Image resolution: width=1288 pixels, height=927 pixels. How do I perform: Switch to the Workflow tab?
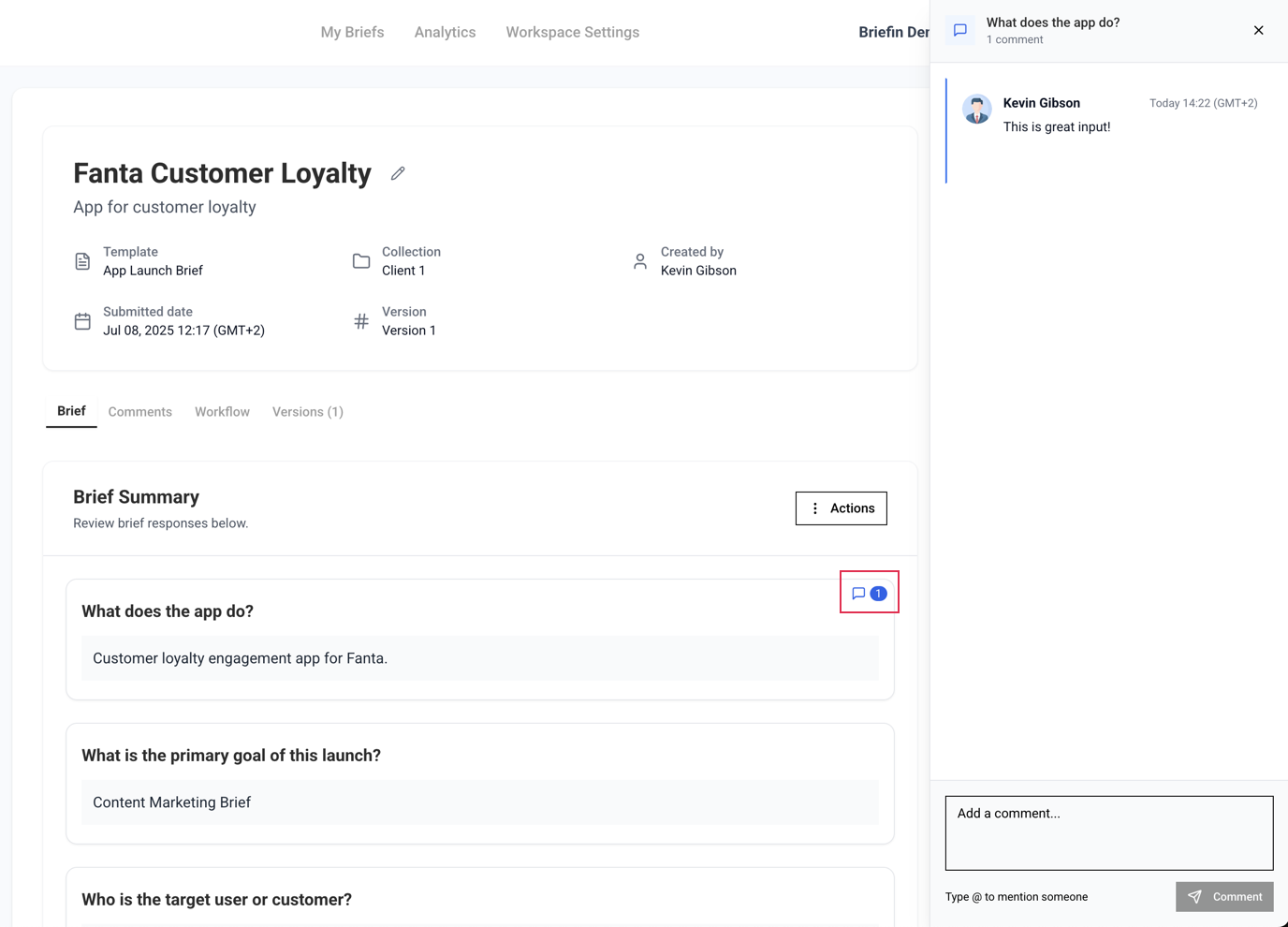point(222,412)
